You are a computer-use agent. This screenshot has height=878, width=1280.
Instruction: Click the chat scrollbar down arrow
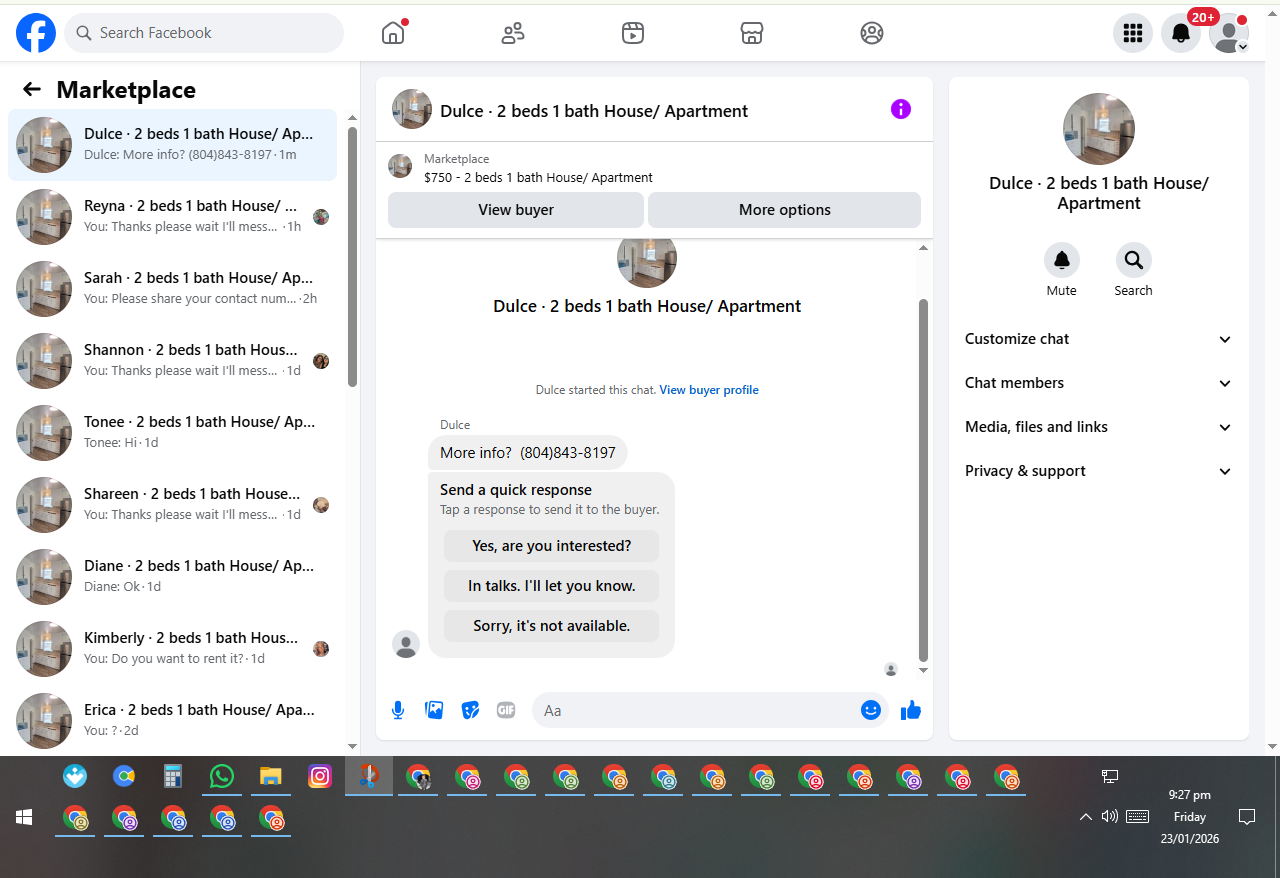click(x=923, y=670)
